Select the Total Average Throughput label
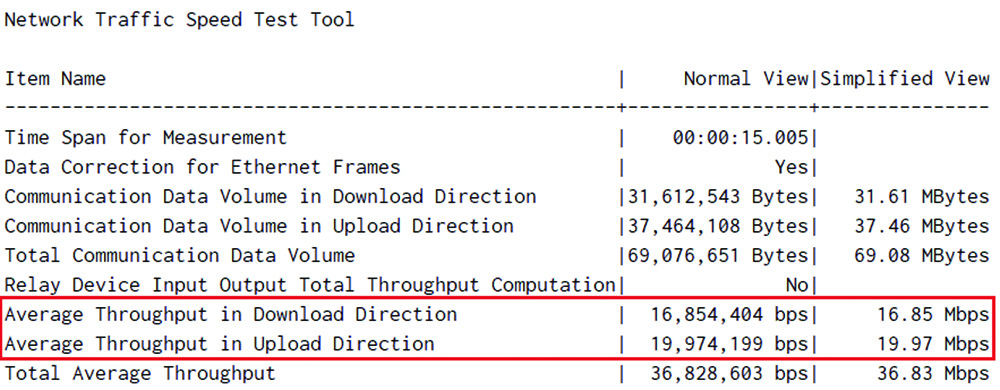The width and height of the screenshot is (1000, 390). pyautogui.click(x=140, y=373)
